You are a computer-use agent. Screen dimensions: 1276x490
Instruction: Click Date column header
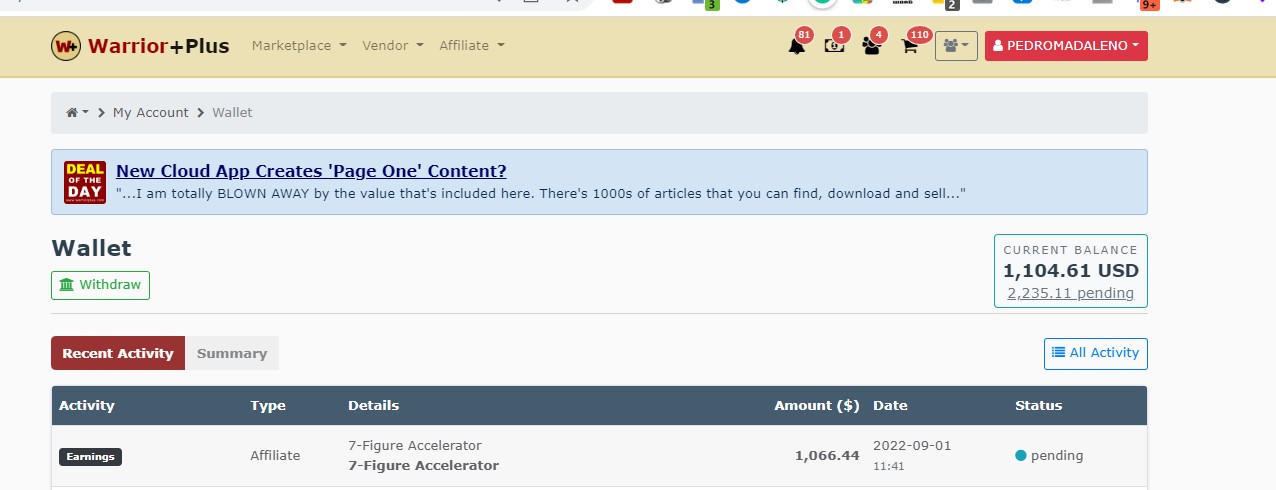tap(890, 406)
